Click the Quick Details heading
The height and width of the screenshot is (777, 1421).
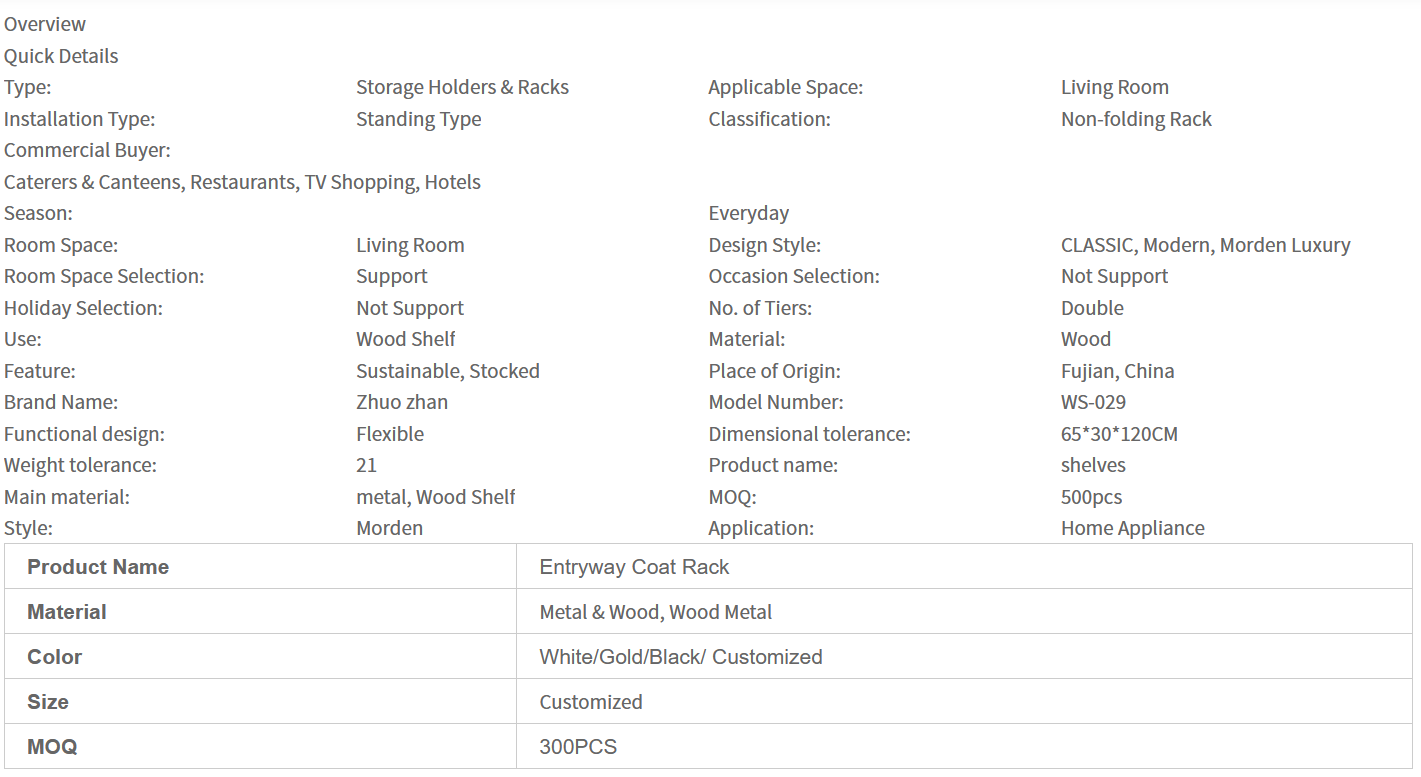tap(61, 56)
